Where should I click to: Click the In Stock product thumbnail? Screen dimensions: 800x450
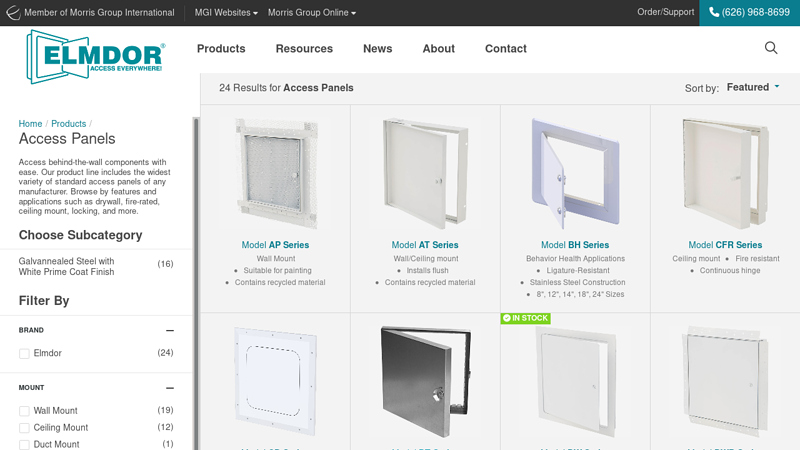point(576,382)
